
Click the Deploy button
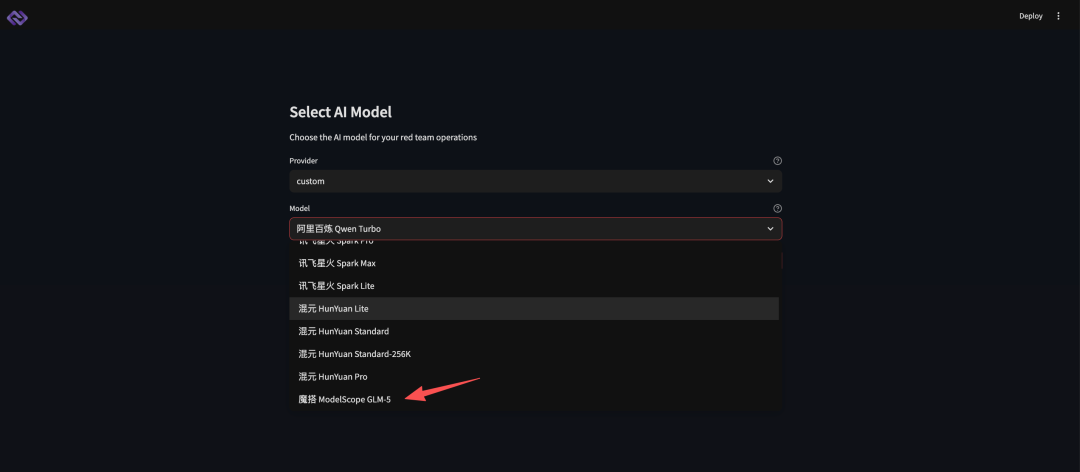(1030, 16)
